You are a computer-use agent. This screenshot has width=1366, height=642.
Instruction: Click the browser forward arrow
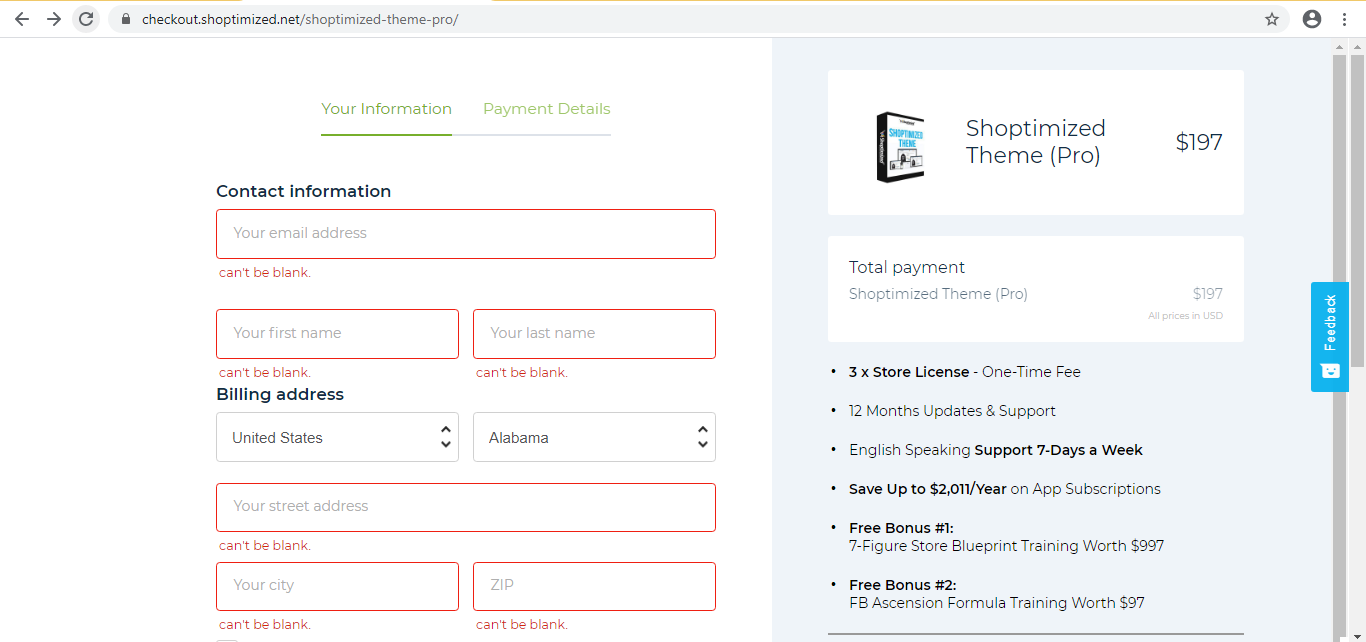(x=54, y=19)
